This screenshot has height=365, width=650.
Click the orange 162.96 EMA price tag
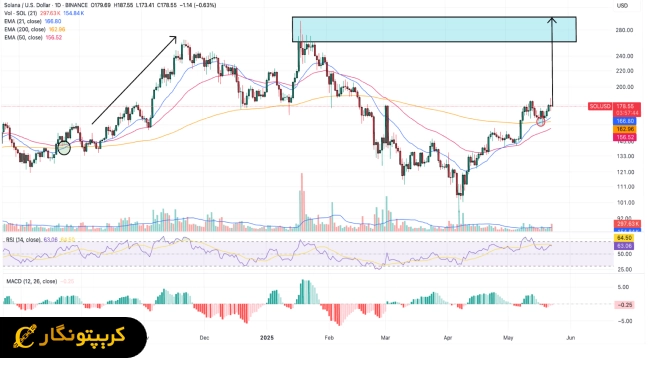click(626, 129)
